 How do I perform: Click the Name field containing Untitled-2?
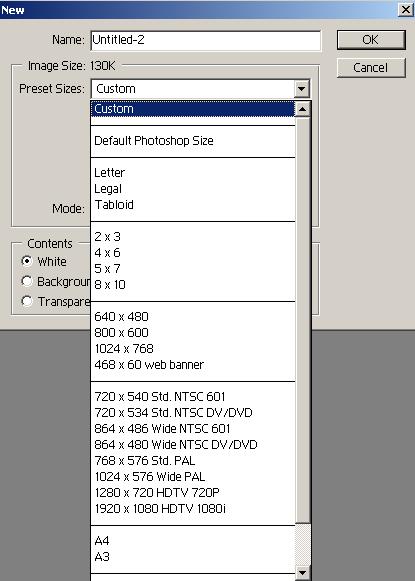pyautogui.click(x=206, y=40)
